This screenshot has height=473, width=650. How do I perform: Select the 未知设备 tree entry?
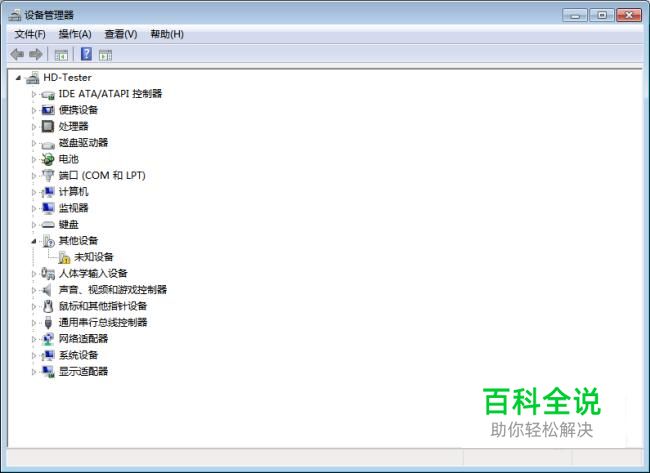point(93,257)
